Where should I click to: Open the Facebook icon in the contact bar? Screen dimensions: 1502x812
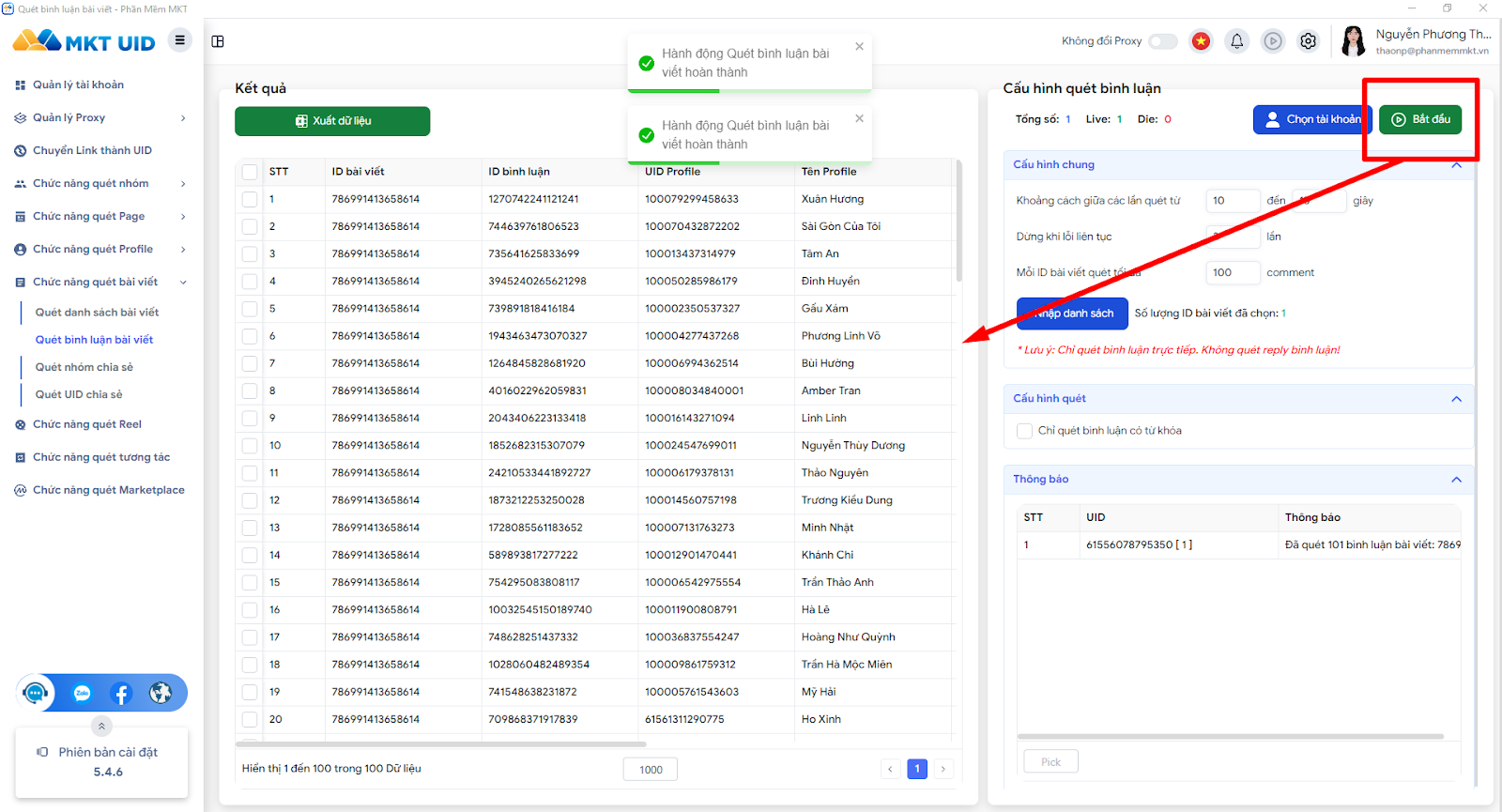(x=121, y=694)
